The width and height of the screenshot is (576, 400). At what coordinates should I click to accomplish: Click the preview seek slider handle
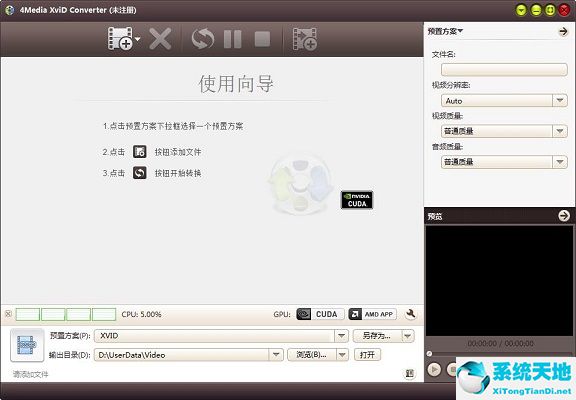click(x=429, y=354)
